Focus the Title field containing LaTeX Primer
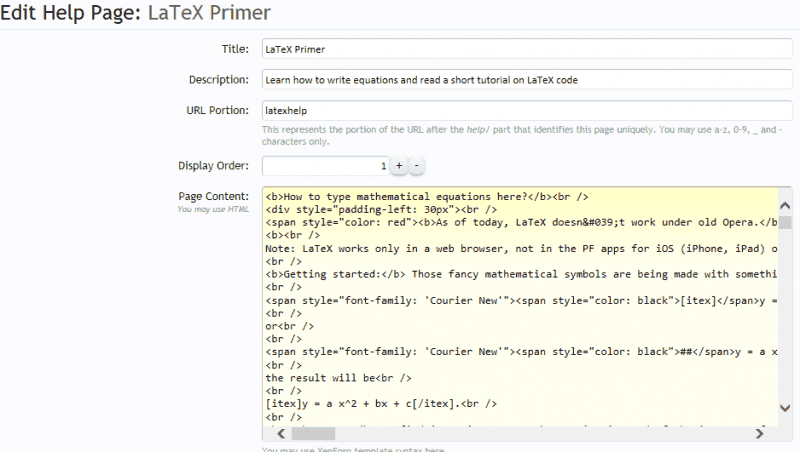This screenshot has width=800, height=452. [x=526, y=48]
